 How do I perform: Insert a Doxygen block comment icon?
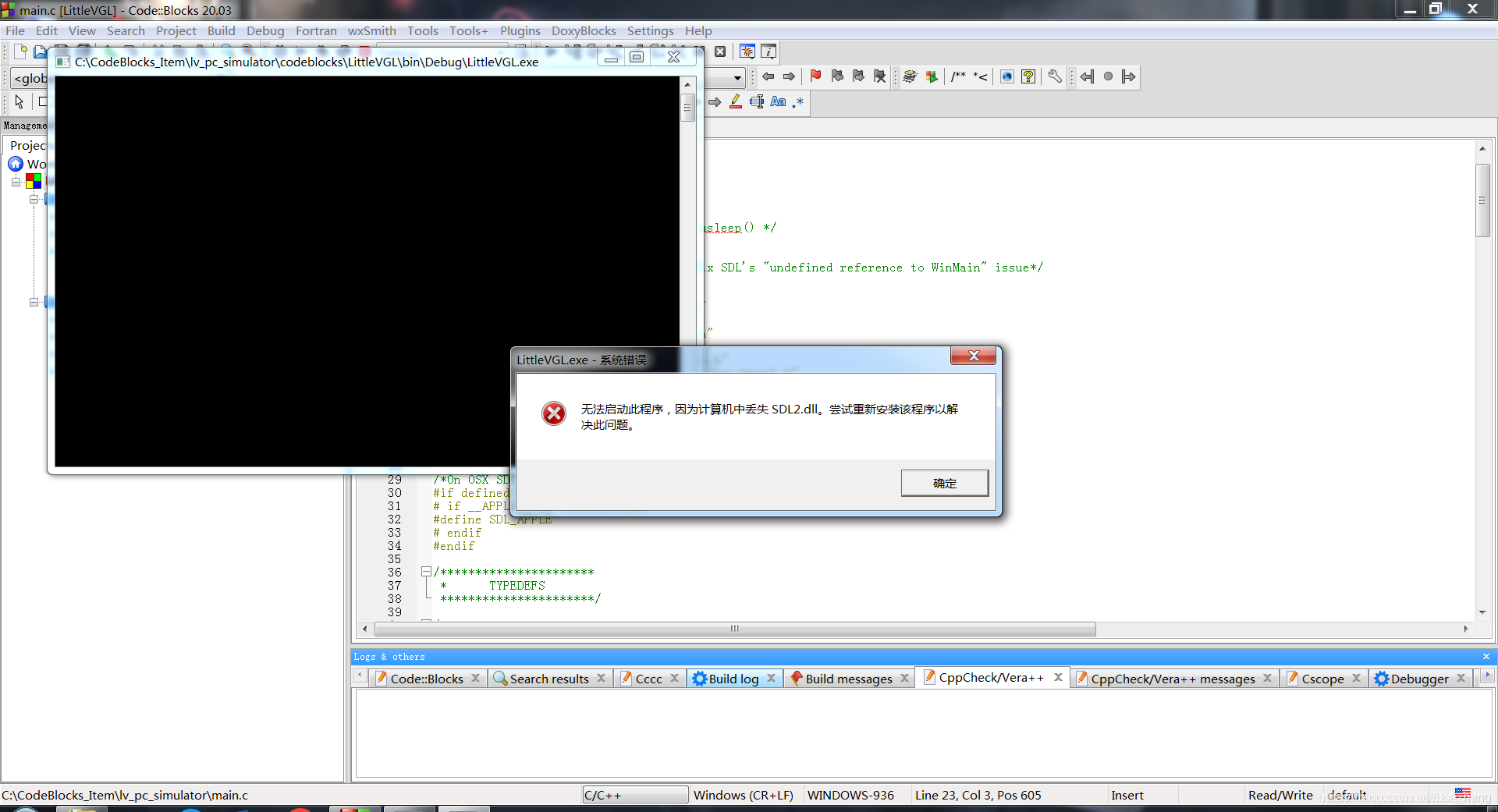click(x=958, y=76)
